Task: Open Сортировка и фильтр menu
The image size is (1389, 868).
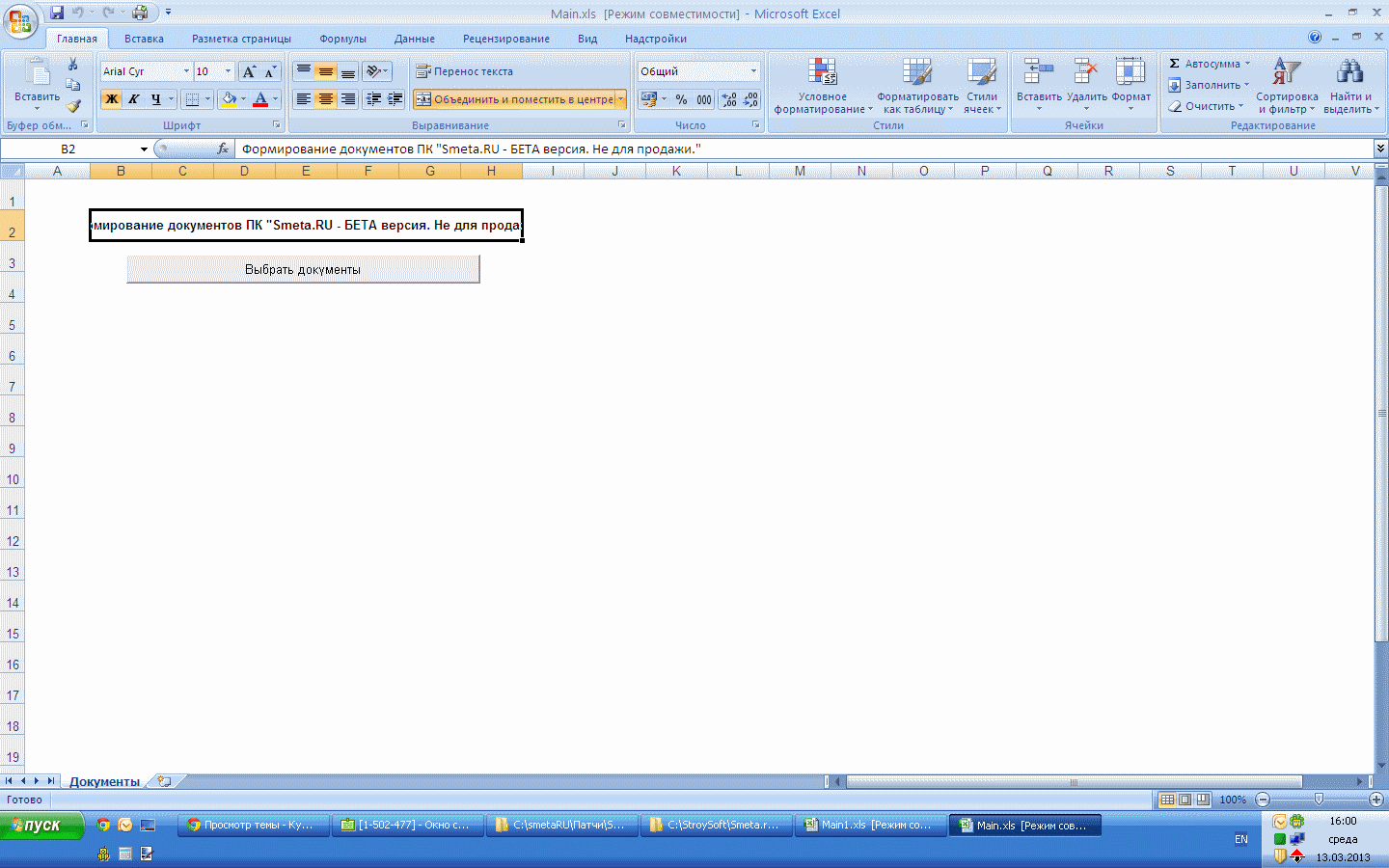Action: [x=1287, y=86]
